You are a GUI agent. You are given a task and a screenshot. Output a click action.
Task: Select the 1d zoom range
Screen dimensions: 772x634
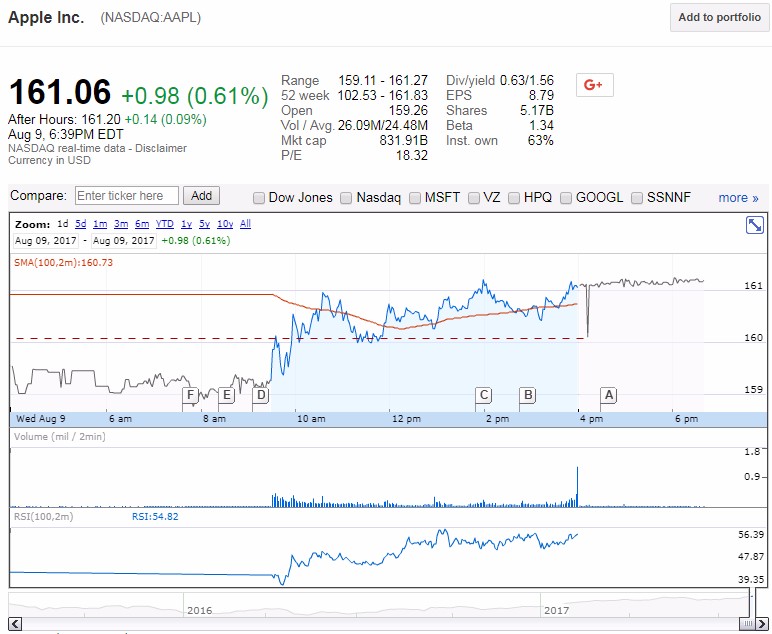click(63, 224)
